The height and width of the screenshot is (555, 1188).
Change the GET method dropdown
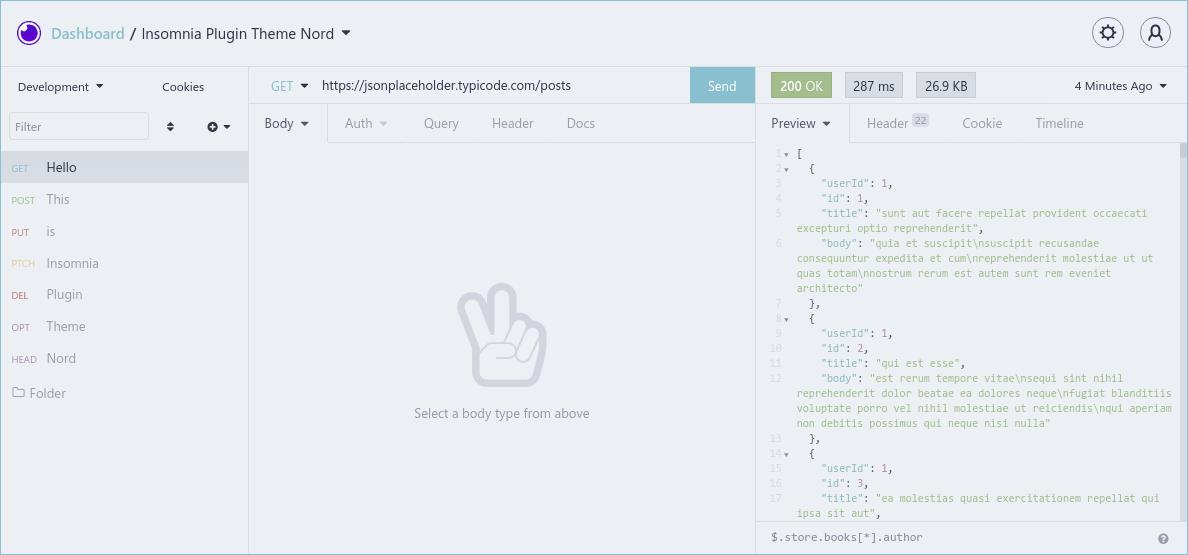point(289,86)
